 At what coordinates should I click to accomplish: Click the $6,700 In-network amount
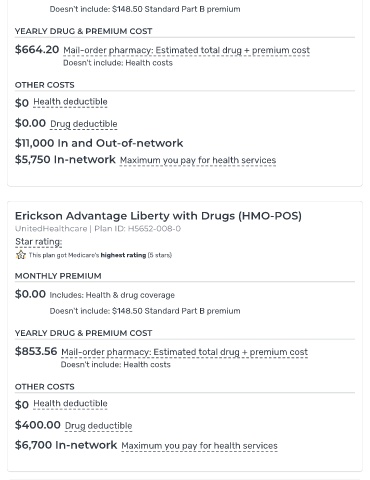(x=66, y=445)
